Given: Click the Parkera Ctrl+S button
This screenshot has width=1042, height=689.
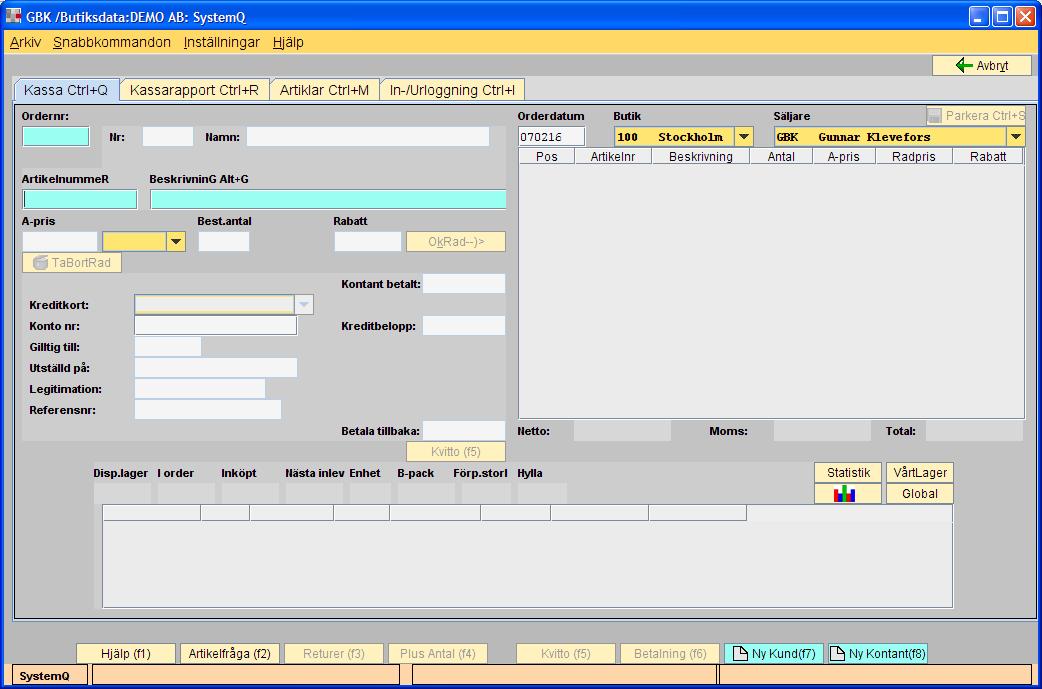Looking at the screenshot, I should [976, 116].
